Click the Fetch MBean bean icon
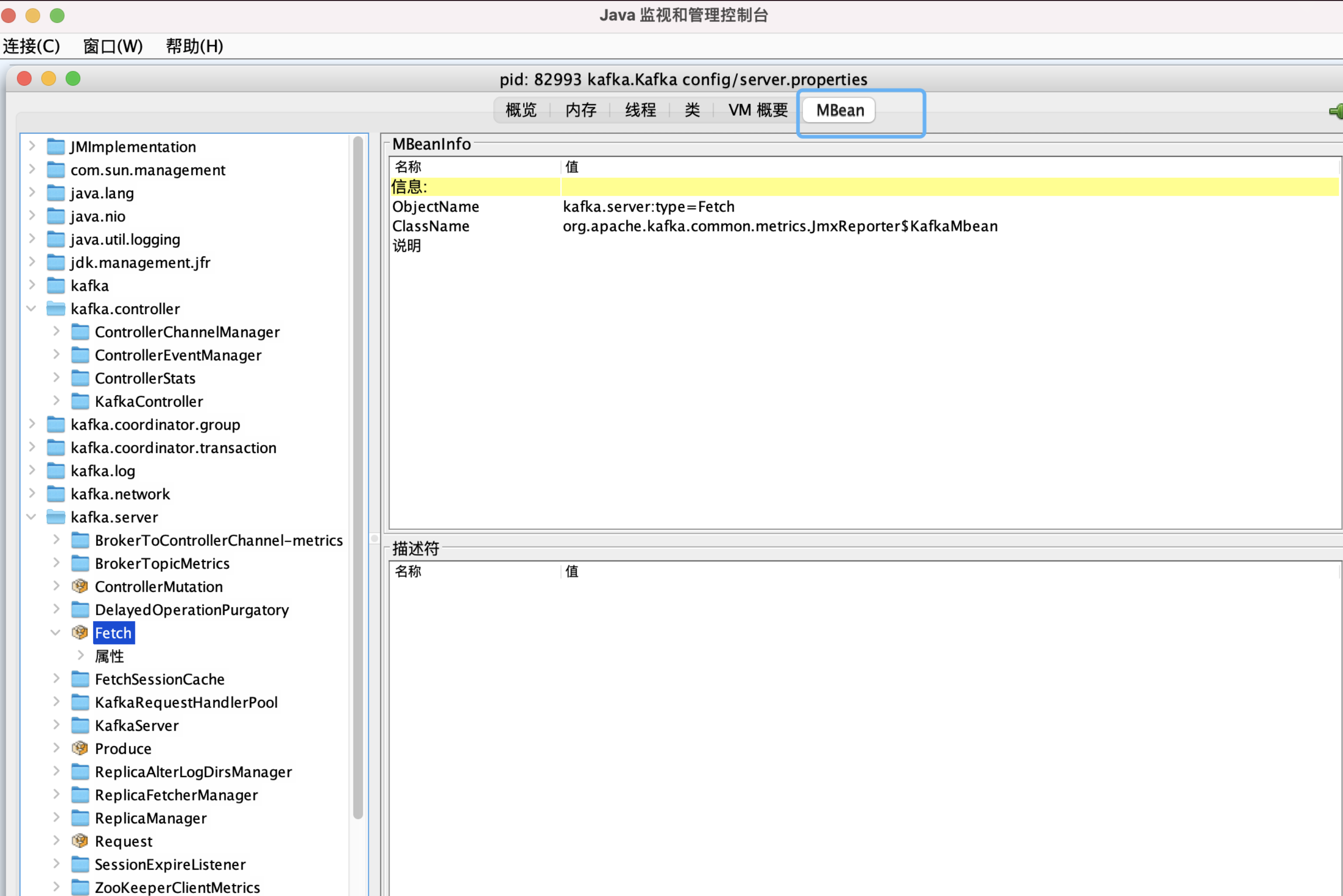This screenshot has height=896, width=1343. click(x=80, y=633)
